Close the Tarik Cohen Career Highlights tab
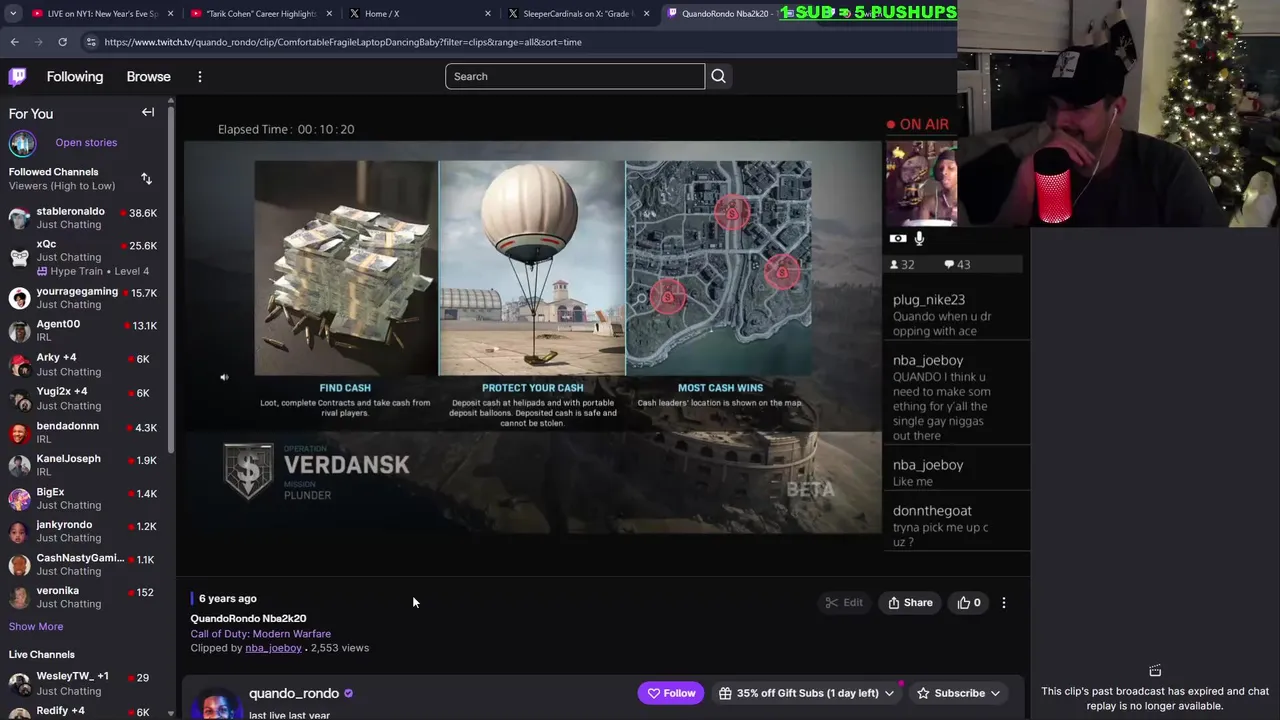 (329, 14)
